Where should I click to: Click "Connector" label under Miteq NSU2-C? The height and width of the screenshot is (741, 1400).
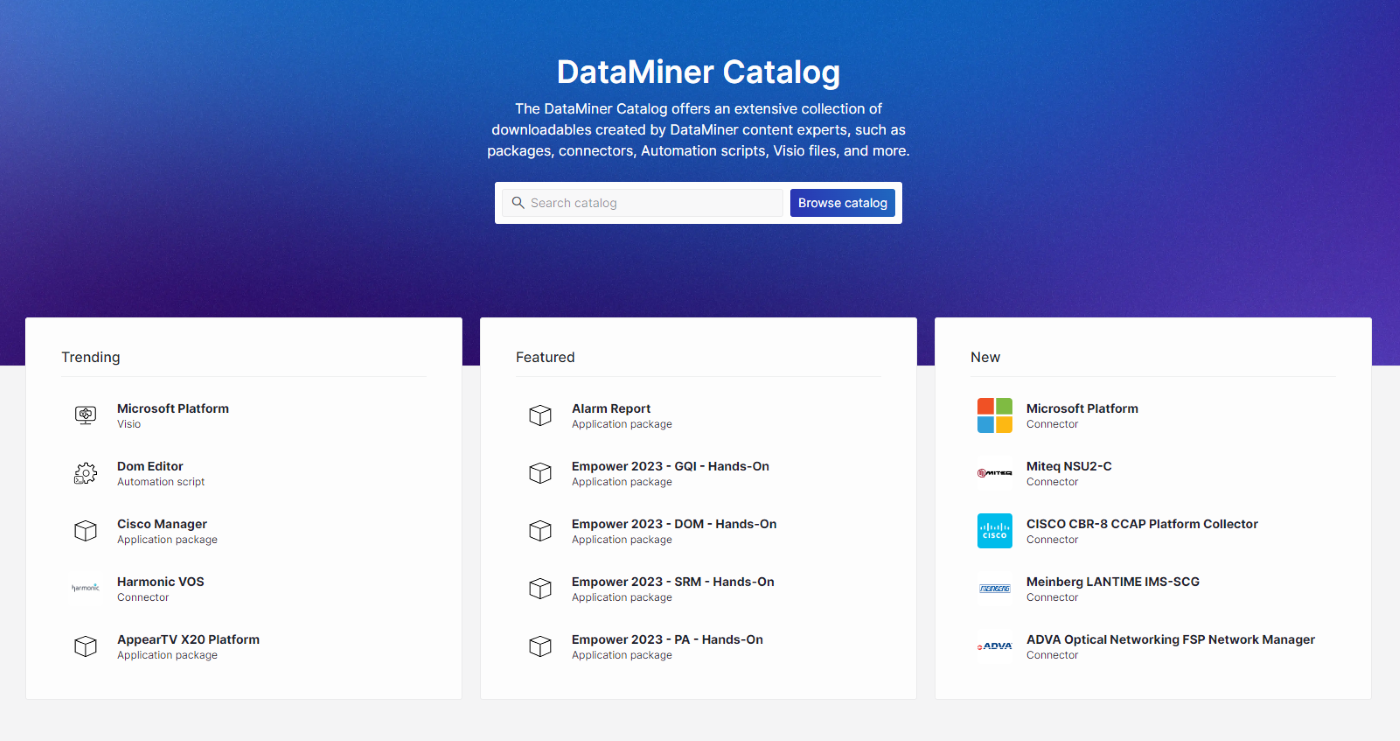(x=1052, y=482)
